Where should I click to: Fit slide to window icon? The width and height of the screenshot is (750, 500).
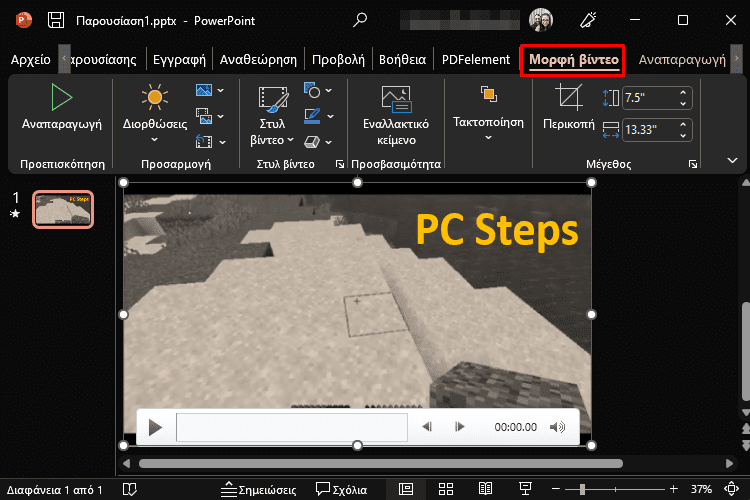[x=731, y=489]
